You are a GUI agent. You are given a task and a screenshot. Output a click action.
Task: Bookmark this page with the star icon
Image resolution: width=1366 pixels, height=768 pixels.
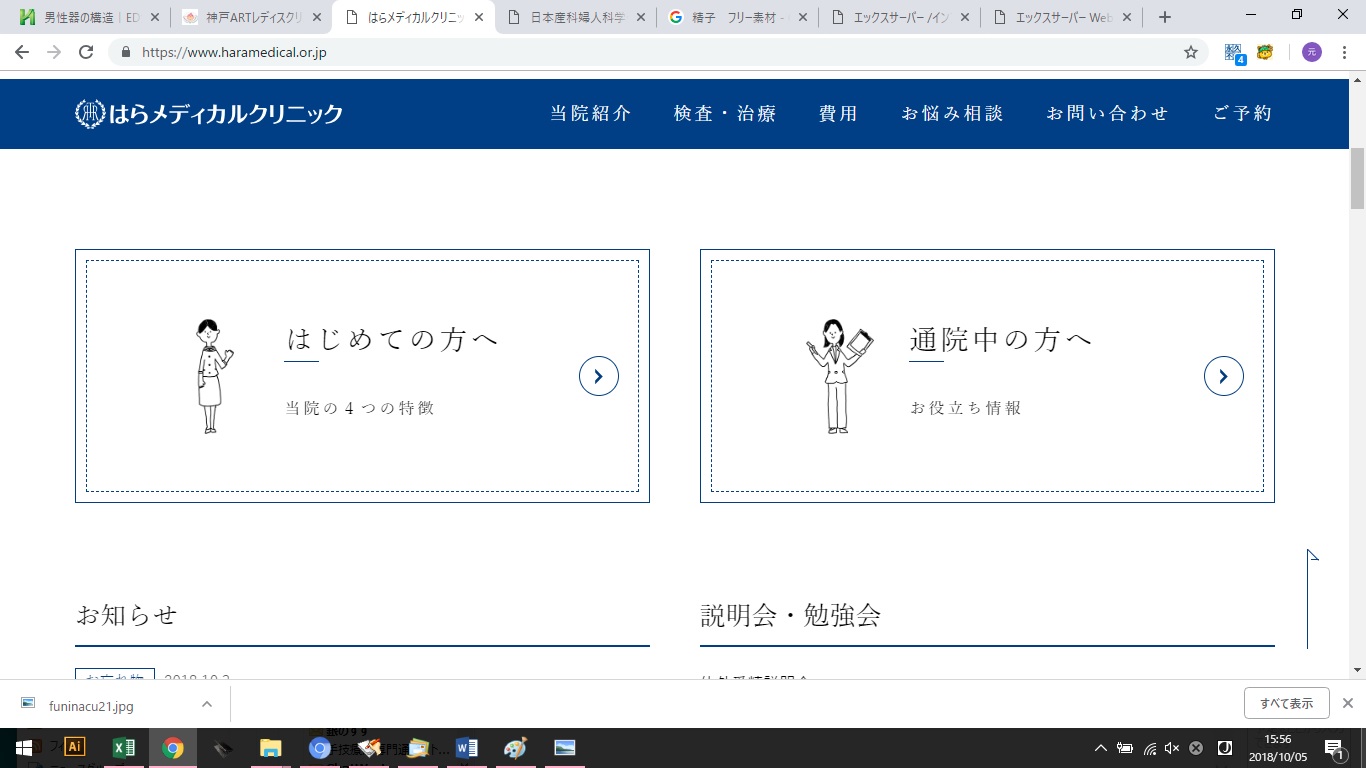[x=1190, y=52]
